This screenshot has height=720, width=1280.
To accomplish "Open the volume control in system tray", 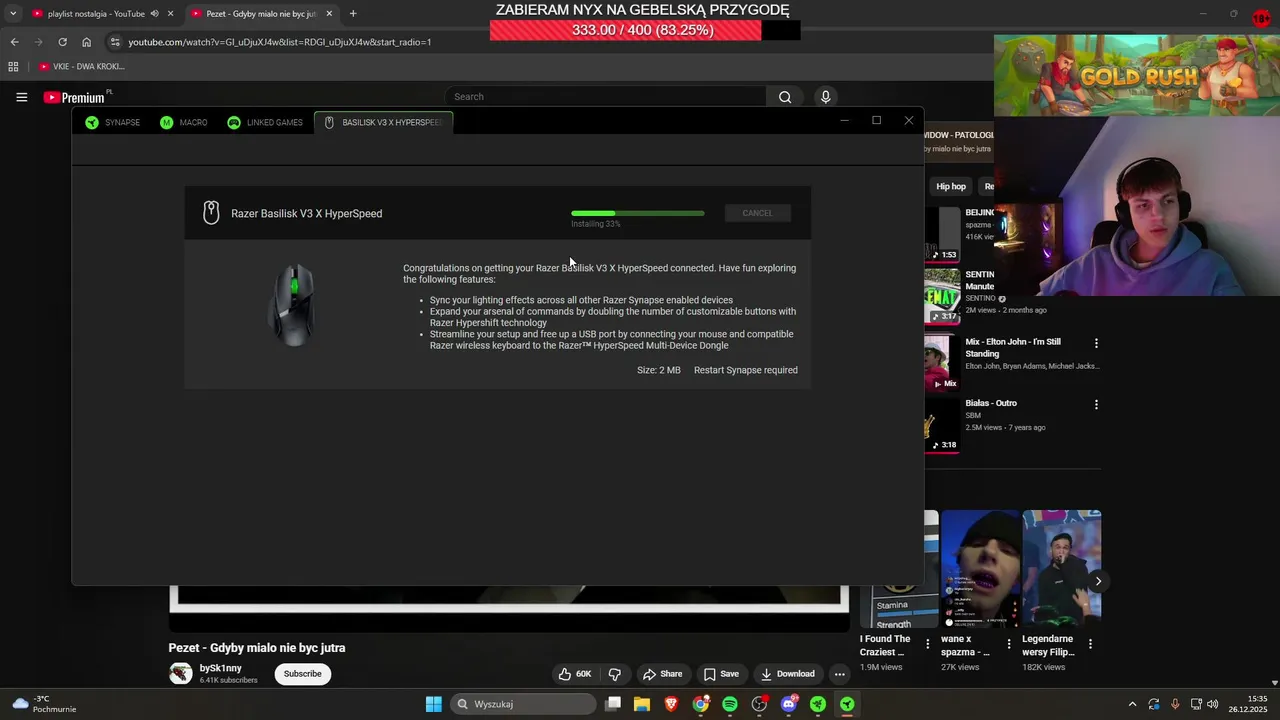I will (x=1214, y=704).
